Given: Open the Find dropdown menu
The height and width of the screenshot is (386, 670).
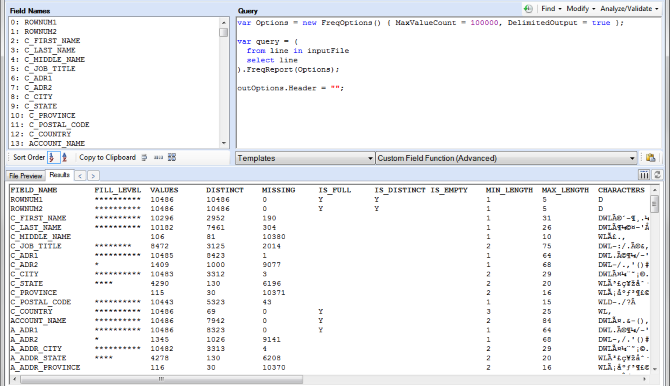Looking at the screenshot, I should [x=551, y=9].
